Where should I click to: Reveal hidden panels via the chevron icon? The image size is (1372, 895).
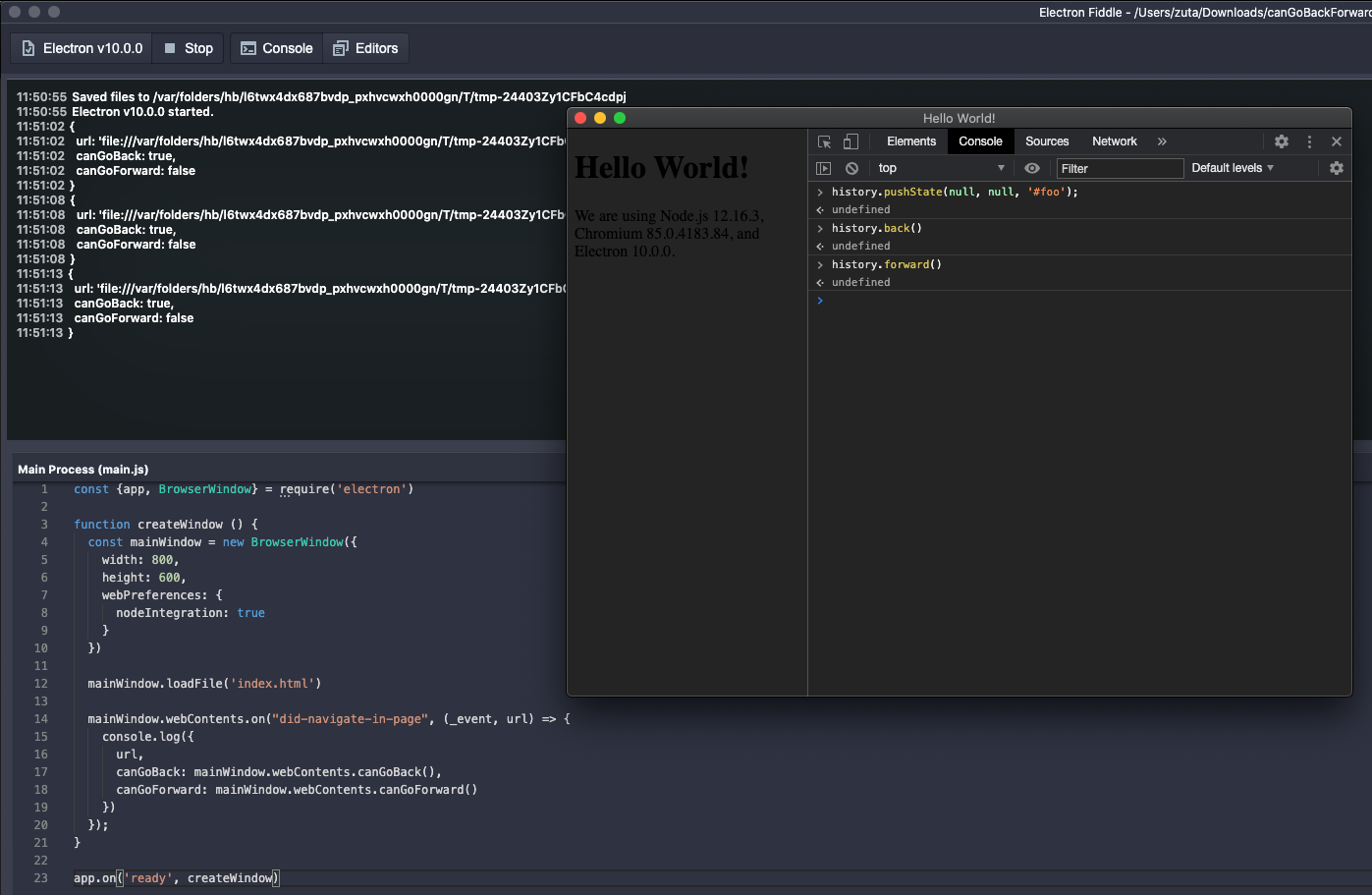pos(1162,141)
